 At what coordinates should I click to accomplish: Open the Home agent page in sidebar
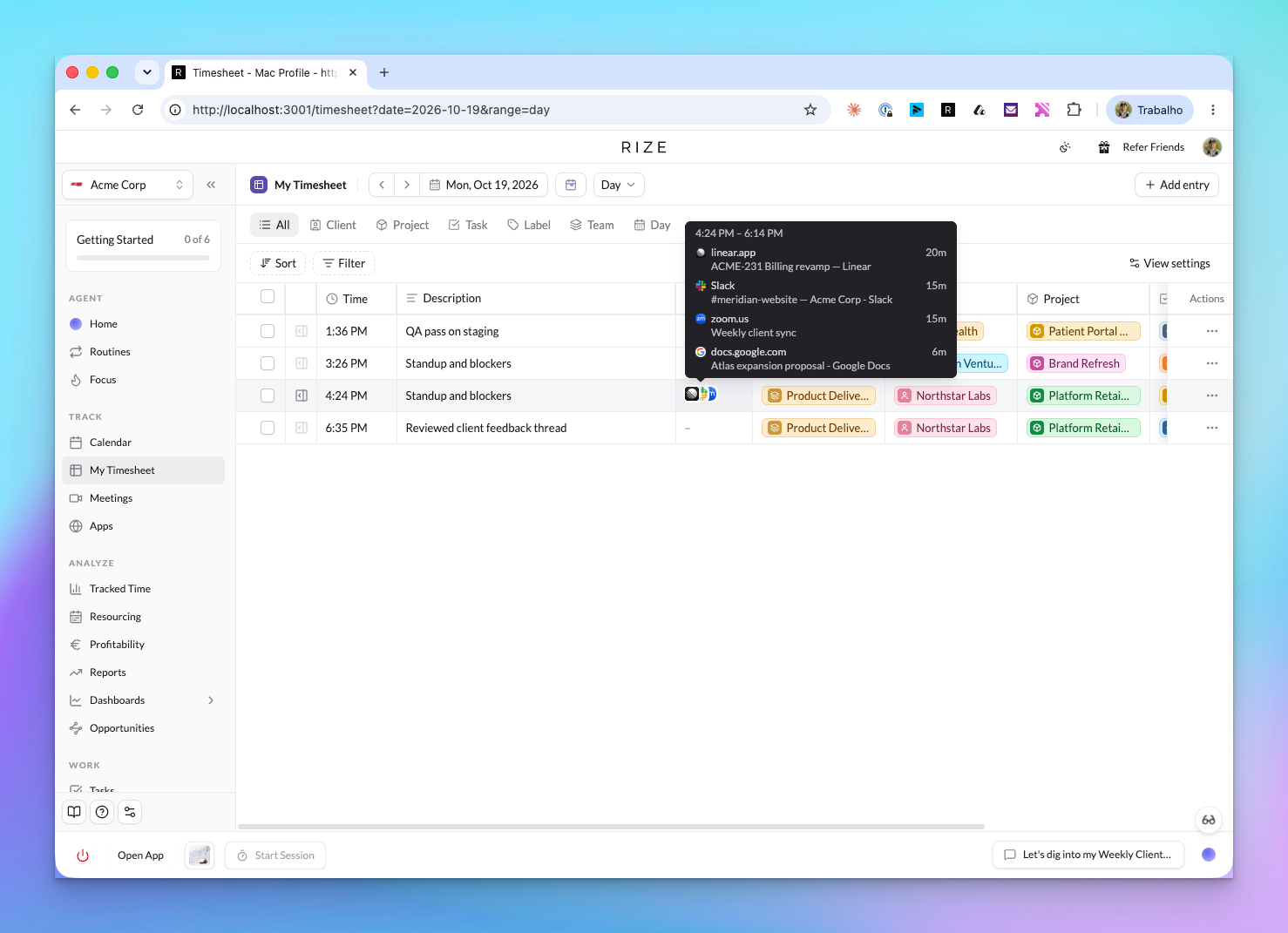[143, 324]
